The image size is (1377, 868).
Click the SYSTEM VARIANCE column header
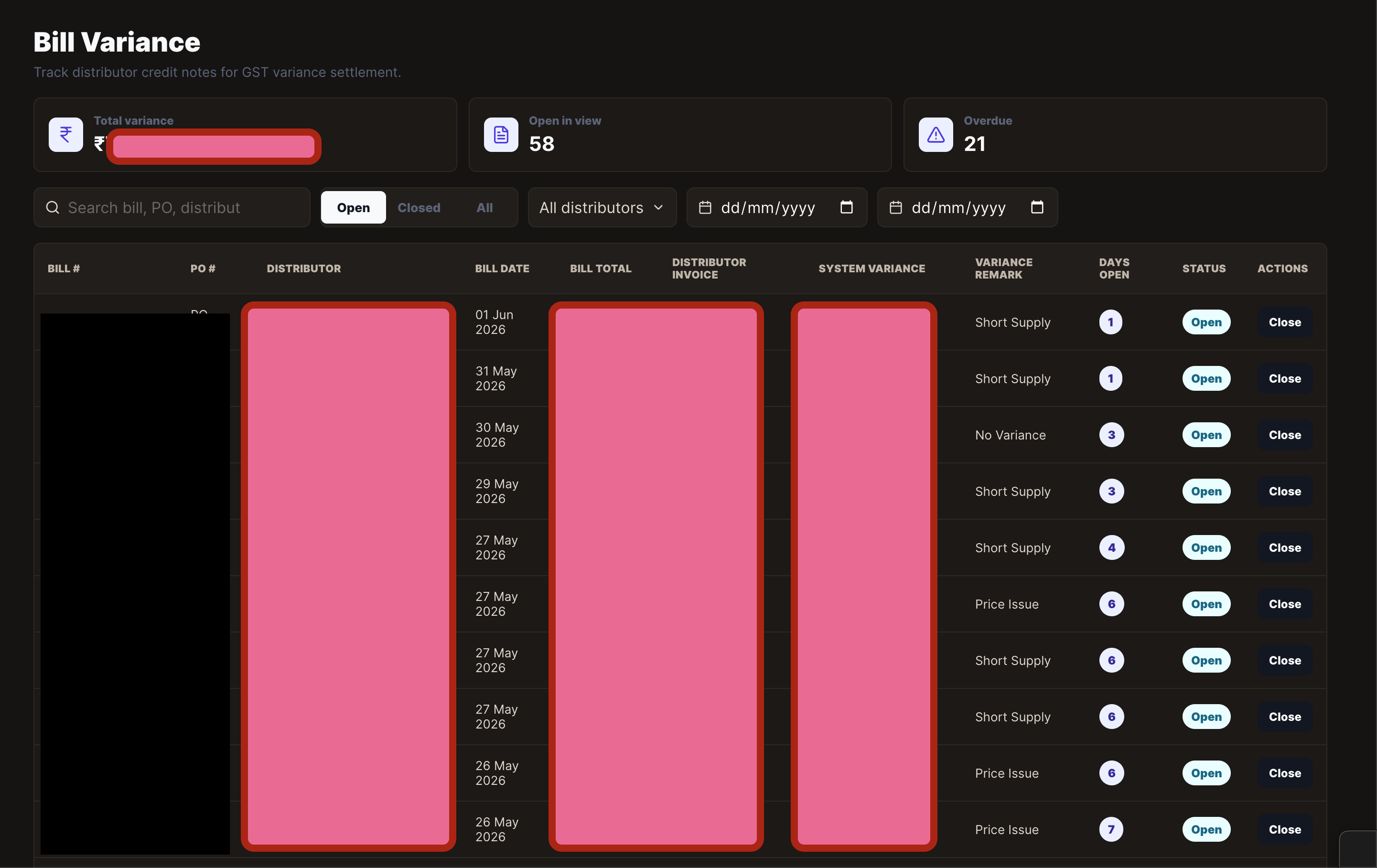click(x=871, y=269)
